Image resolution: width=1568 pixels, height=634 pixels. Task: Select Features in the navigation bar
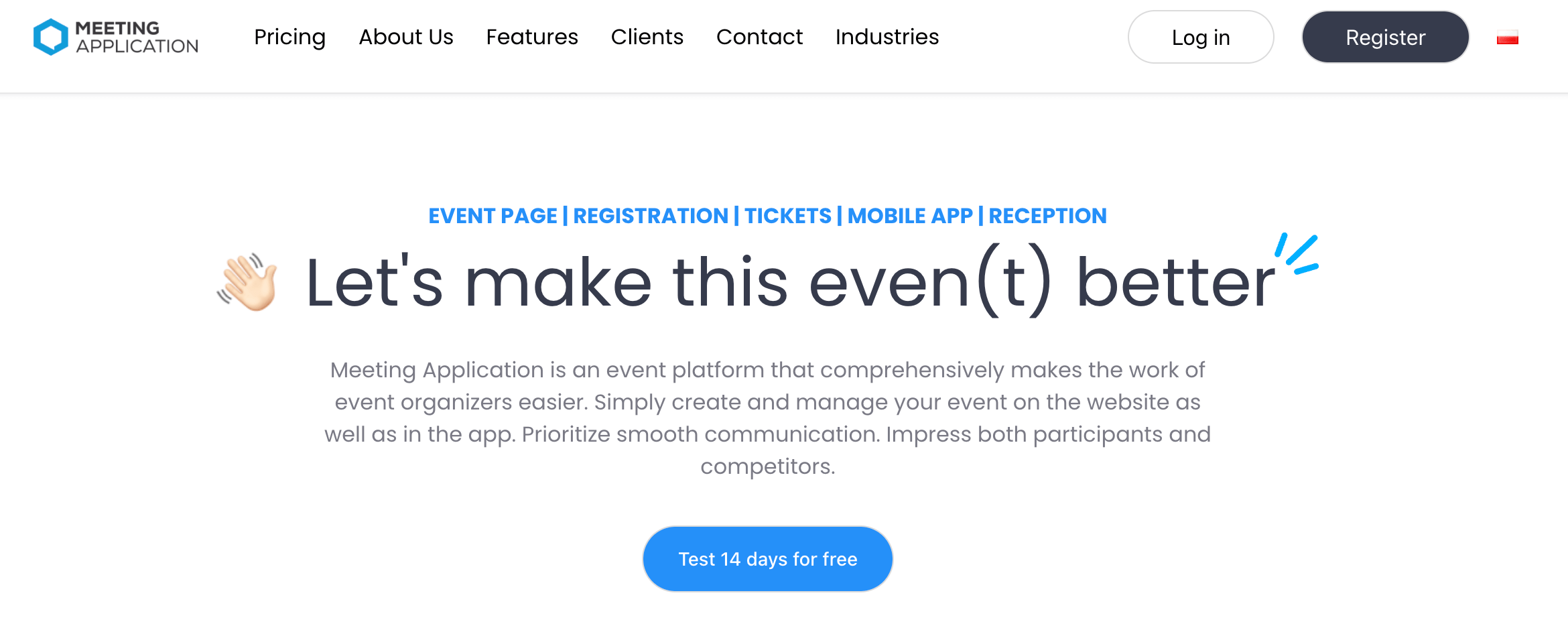(532, 38)
